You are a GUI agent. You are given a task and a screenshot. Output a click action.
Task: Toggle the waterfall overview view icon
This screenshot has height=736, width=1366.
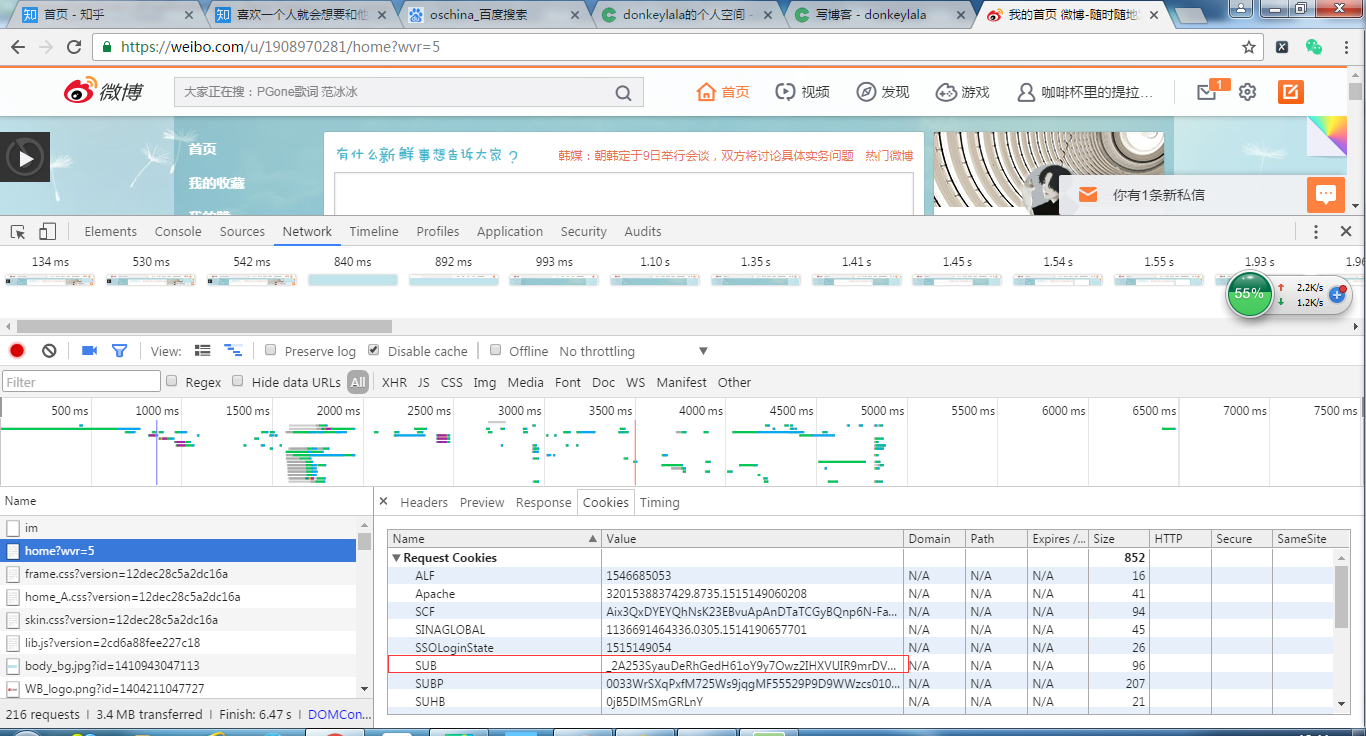pos(233,351)
